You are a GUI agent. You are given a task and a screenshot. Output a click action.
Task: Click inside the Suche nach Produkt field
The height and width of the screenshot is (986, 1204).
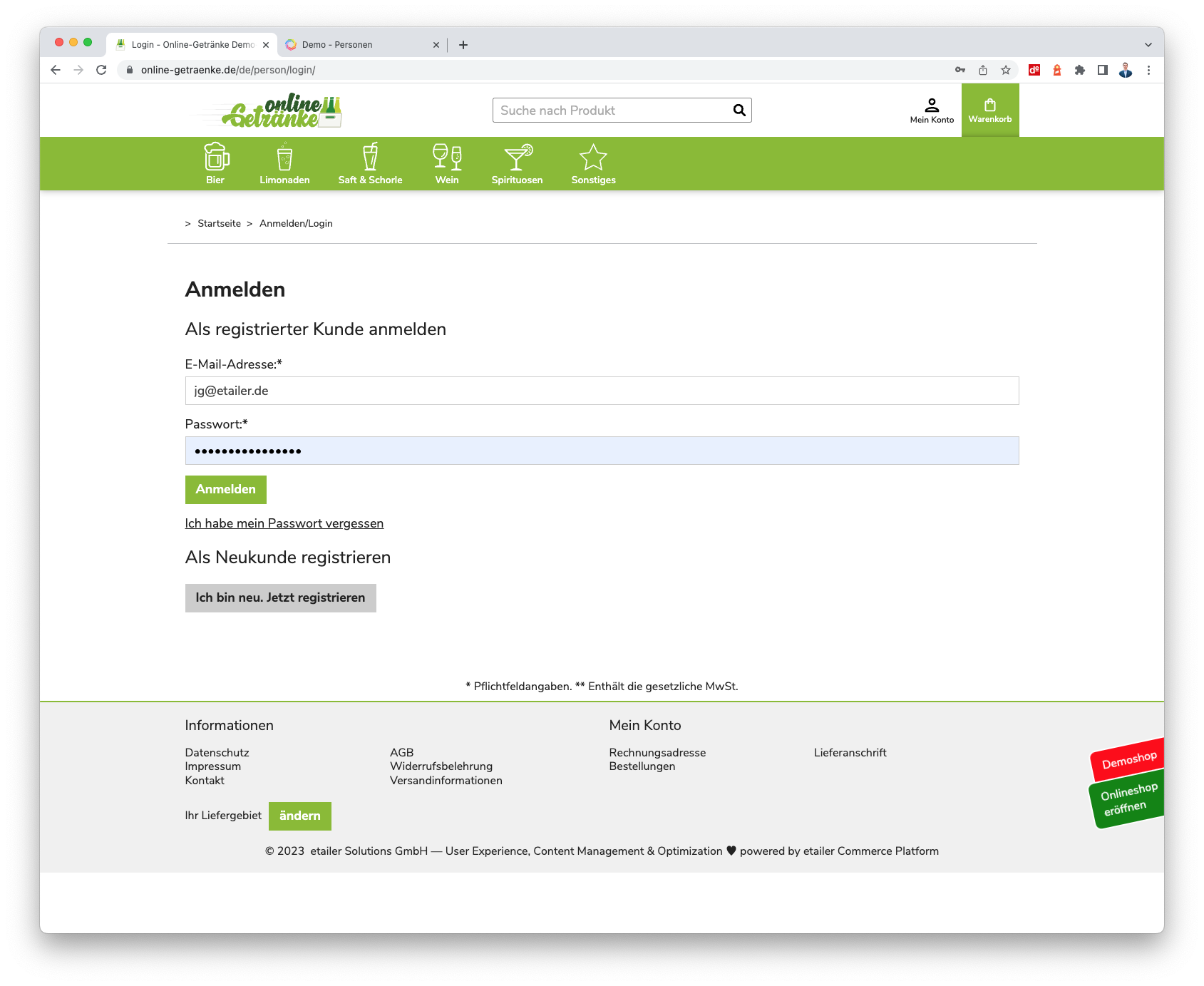606,110
